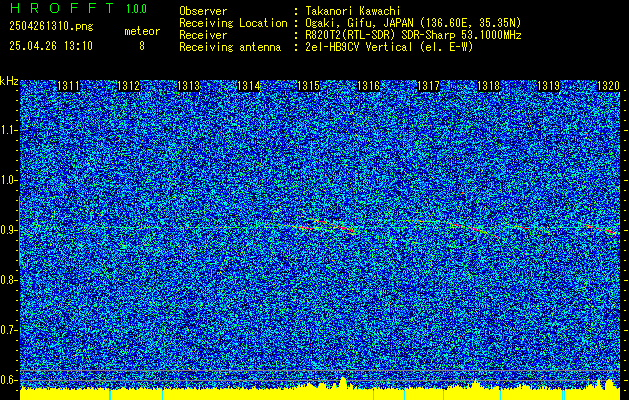The height and width of the screenshot is (400, 629).
Task: Click the 1316 time marker
Action: point(368,86)
